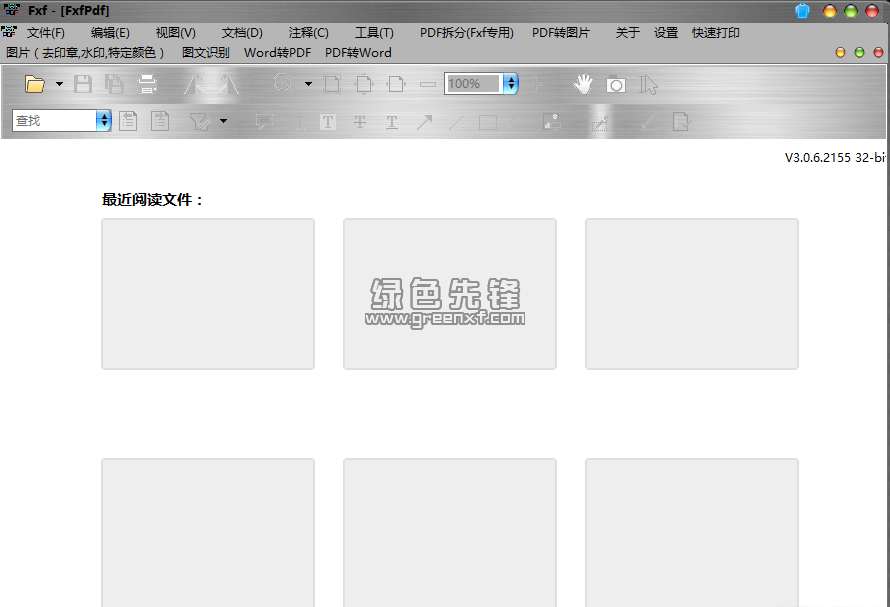
Task: Select the camera snapshot tool
Action: (x=616, y=85)
